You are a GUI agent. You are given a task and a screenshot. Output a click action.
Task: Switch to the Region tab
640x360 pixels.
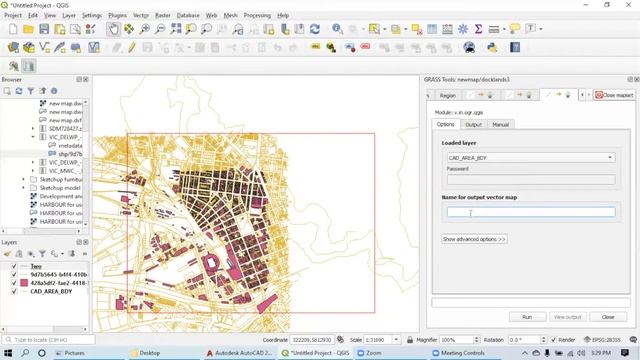(x=447, y=96)
